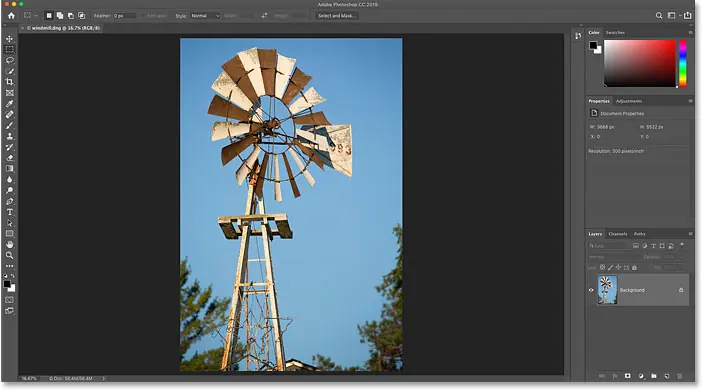
Task: Select the Frame tool
Action: point(9,93)
